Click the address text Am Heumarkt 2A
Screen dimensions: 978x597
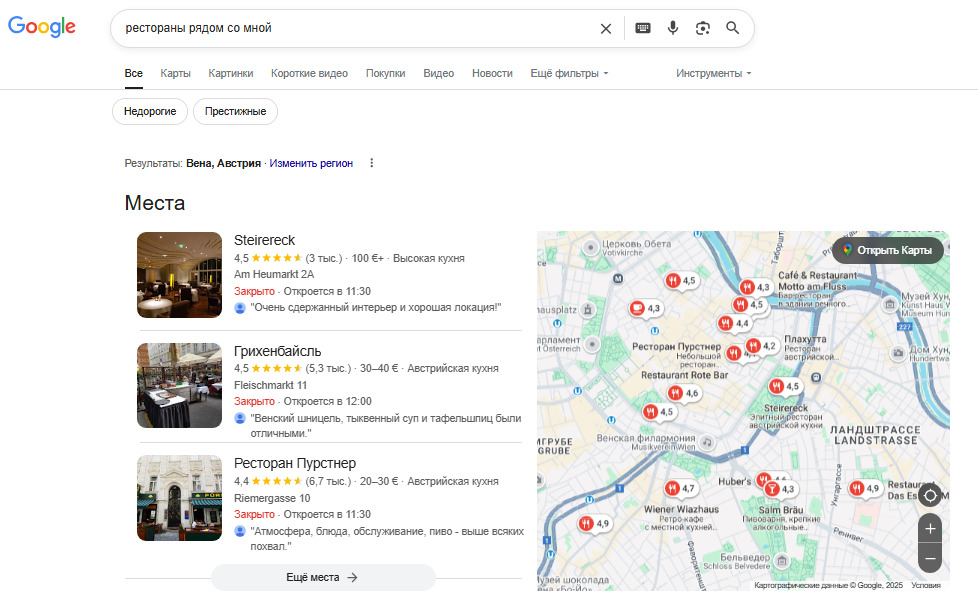(x=274, y=274)
